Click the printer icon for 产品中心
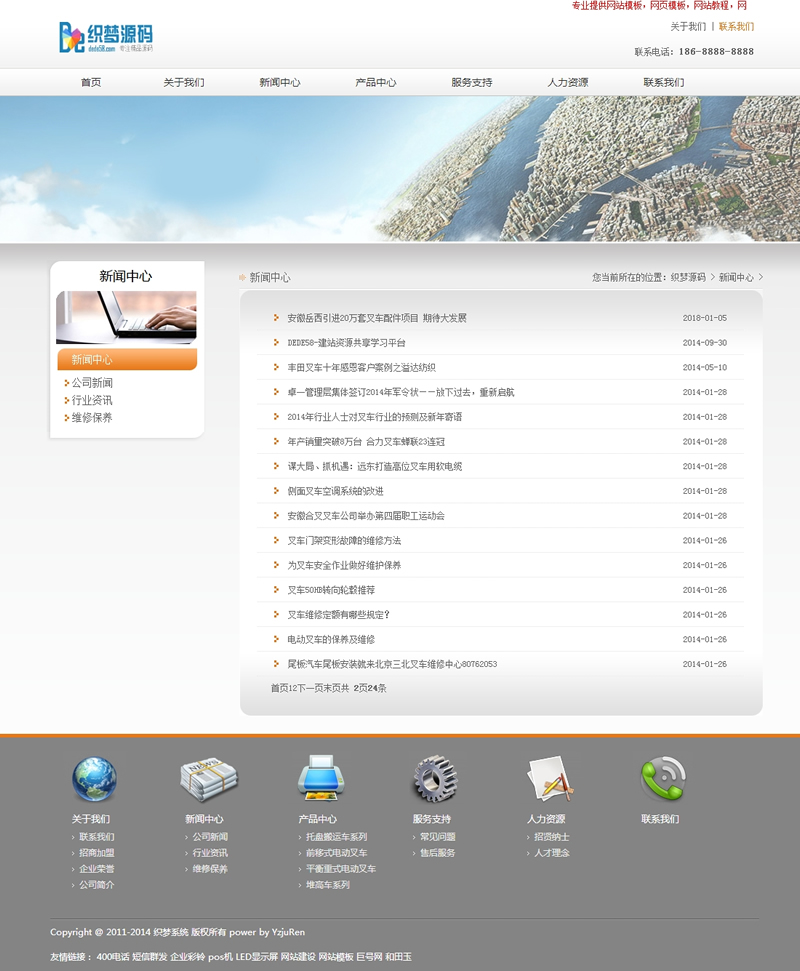Screen dimensions: 800x971 321,778
